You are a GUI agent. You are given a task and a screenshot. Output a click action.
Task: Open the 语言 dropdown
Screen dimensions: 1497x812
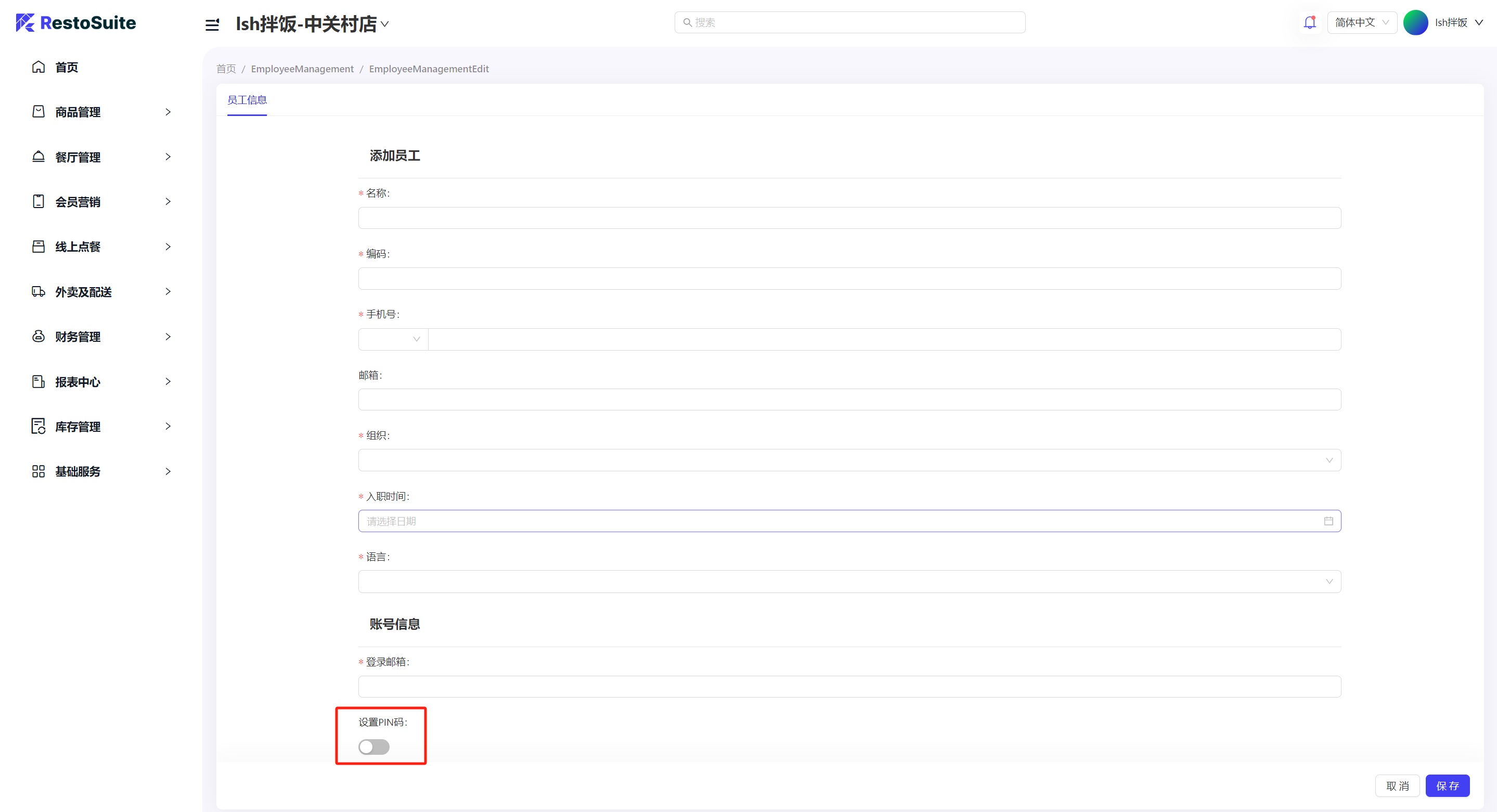point(849,582)
